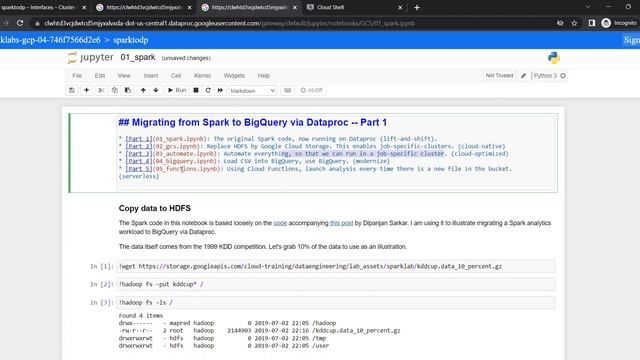Screen dimensions: 640x360
Task: Open the View menu
Action: coord(124,76)
